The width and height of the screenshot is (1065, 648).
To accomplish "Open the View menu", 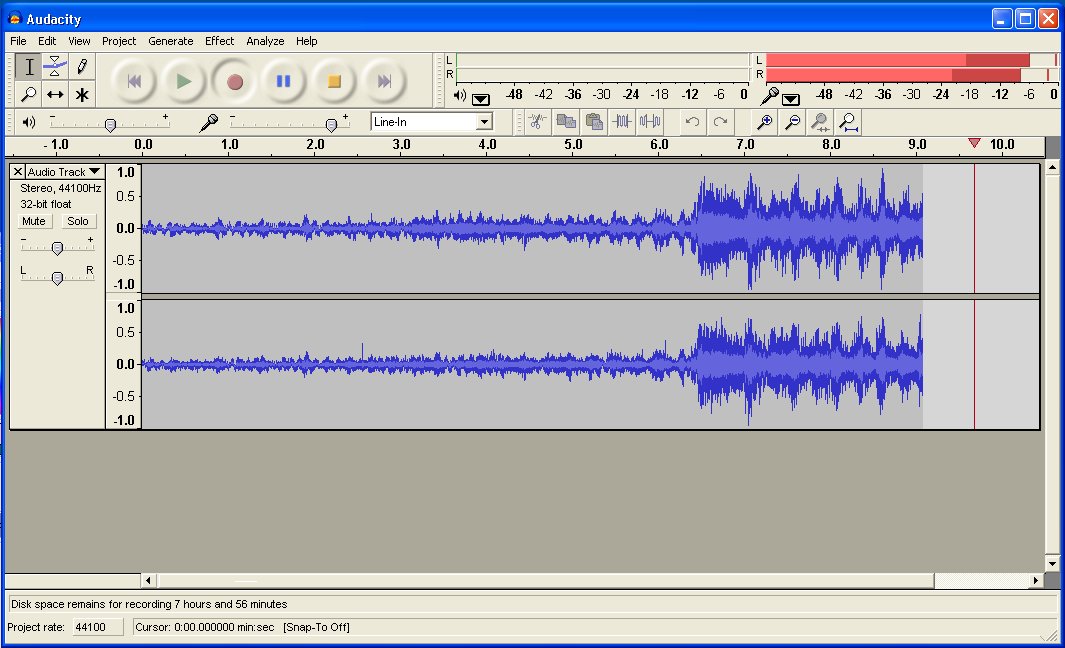I will [79, 41].
